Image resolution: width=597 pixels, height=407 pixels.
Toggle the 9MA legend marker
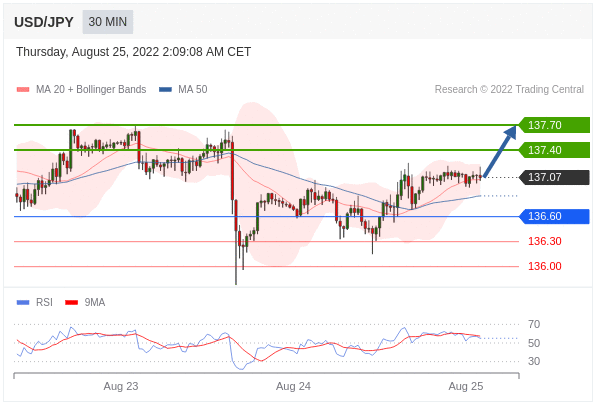[72, 303]
